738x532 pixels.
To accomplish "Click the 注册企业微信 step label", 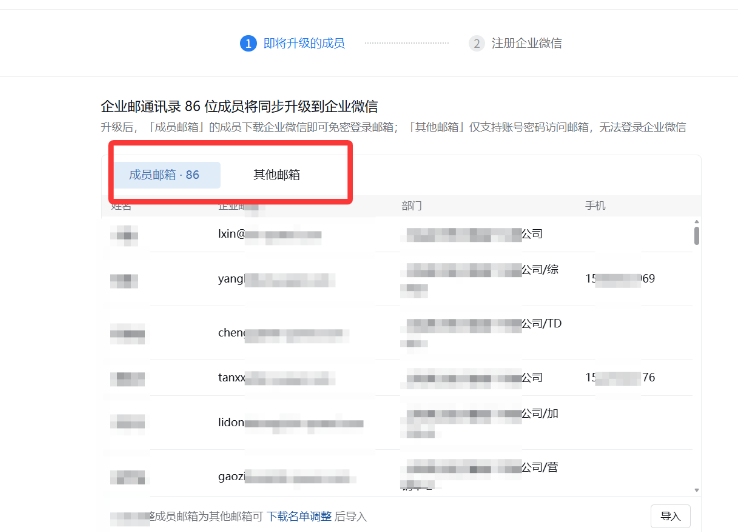I will click(x=526, y=43).
